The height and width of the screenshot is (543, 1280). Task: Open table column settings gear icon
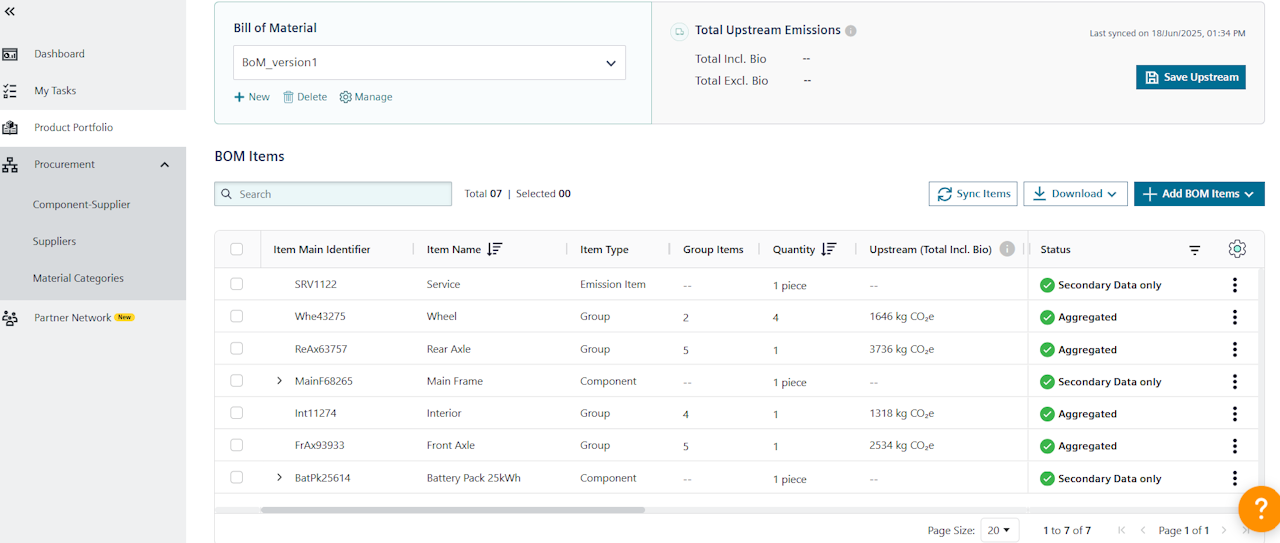(x=1237, y=249)
